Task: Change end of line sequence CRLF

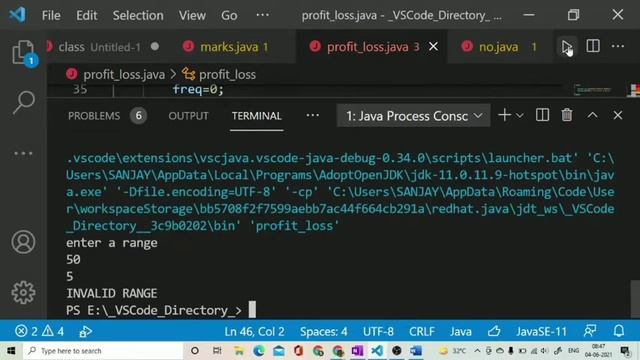Action: click(x=422, y=331)
